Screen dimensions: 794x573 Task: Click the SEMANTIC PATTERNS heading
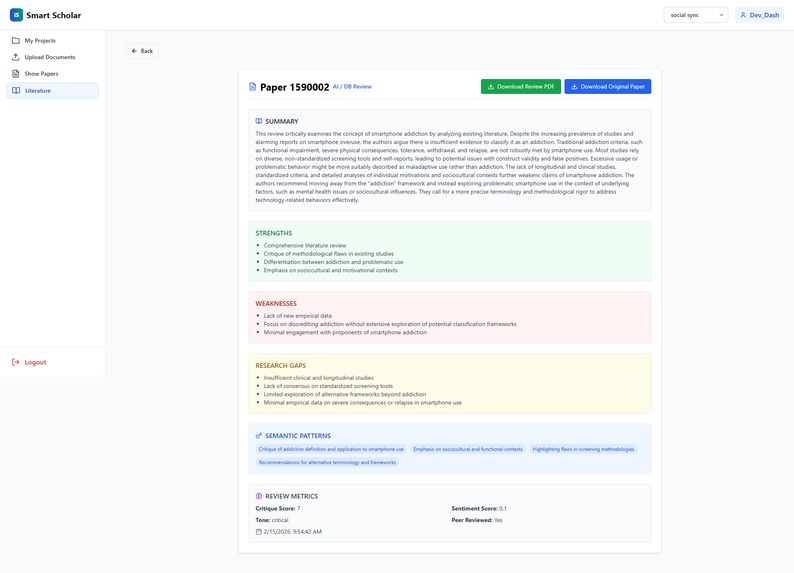point(298,436)
